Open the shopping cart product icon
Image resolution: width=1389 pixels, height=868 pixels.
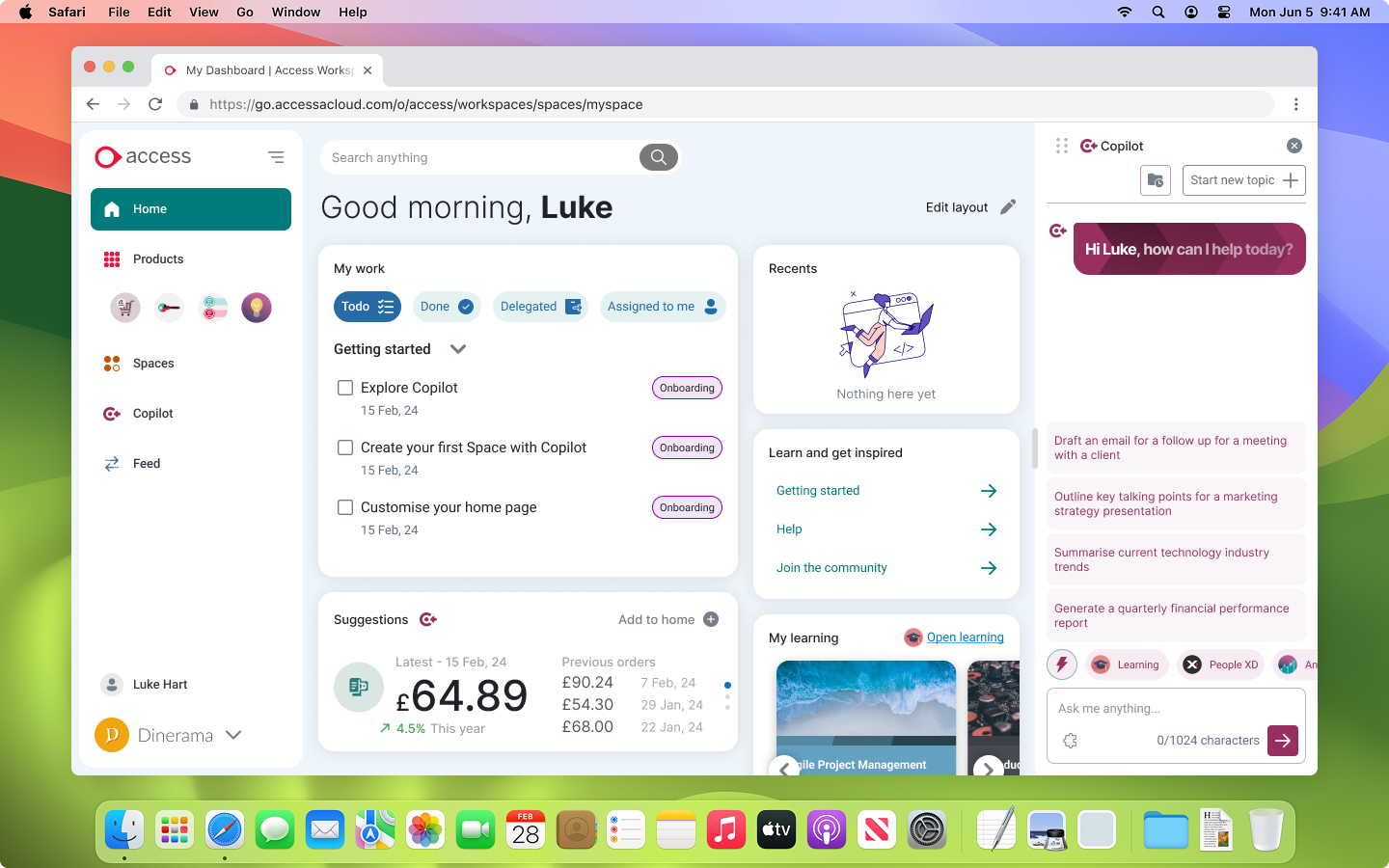pyautogui.click(x=125, y=308)
